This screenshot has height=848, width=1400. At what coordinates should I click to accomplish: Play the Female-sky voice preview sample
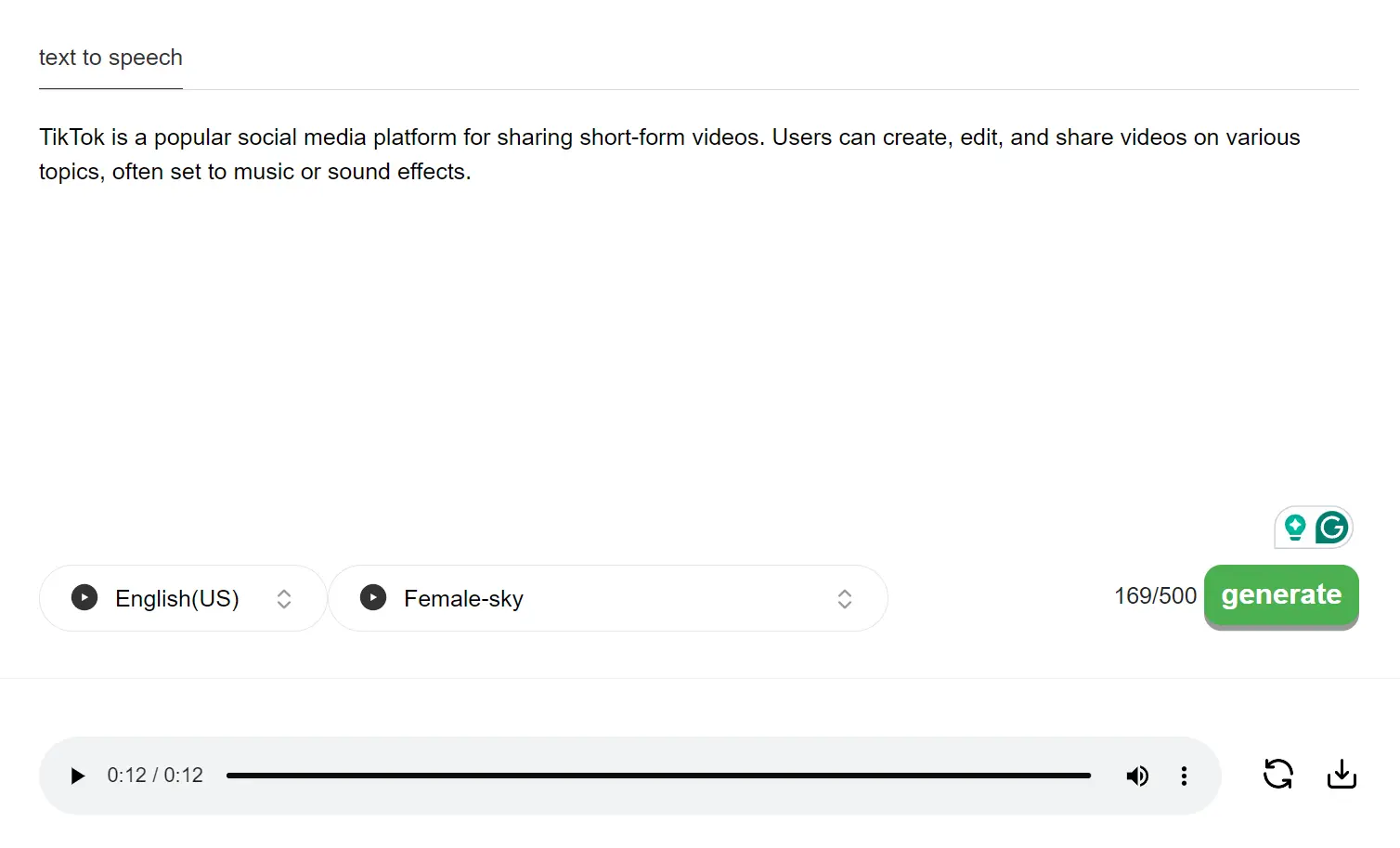373,597
